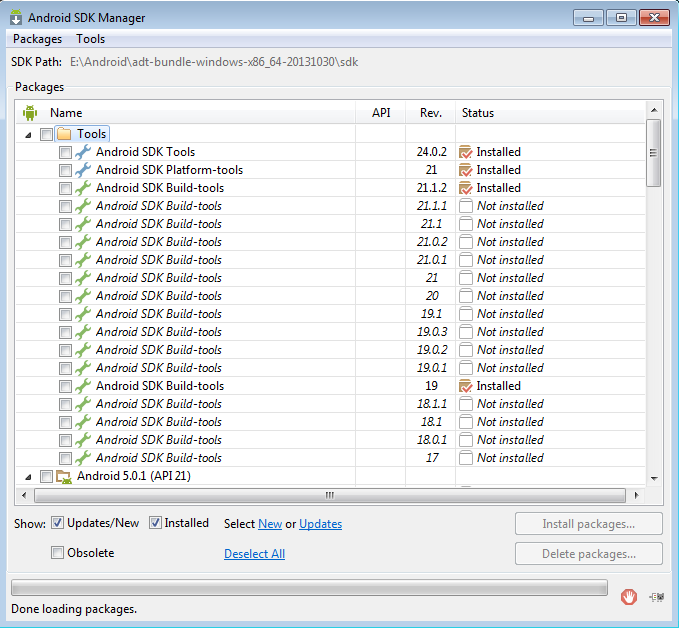
Task: Collapse the Tools tree node
Action: 29,135
